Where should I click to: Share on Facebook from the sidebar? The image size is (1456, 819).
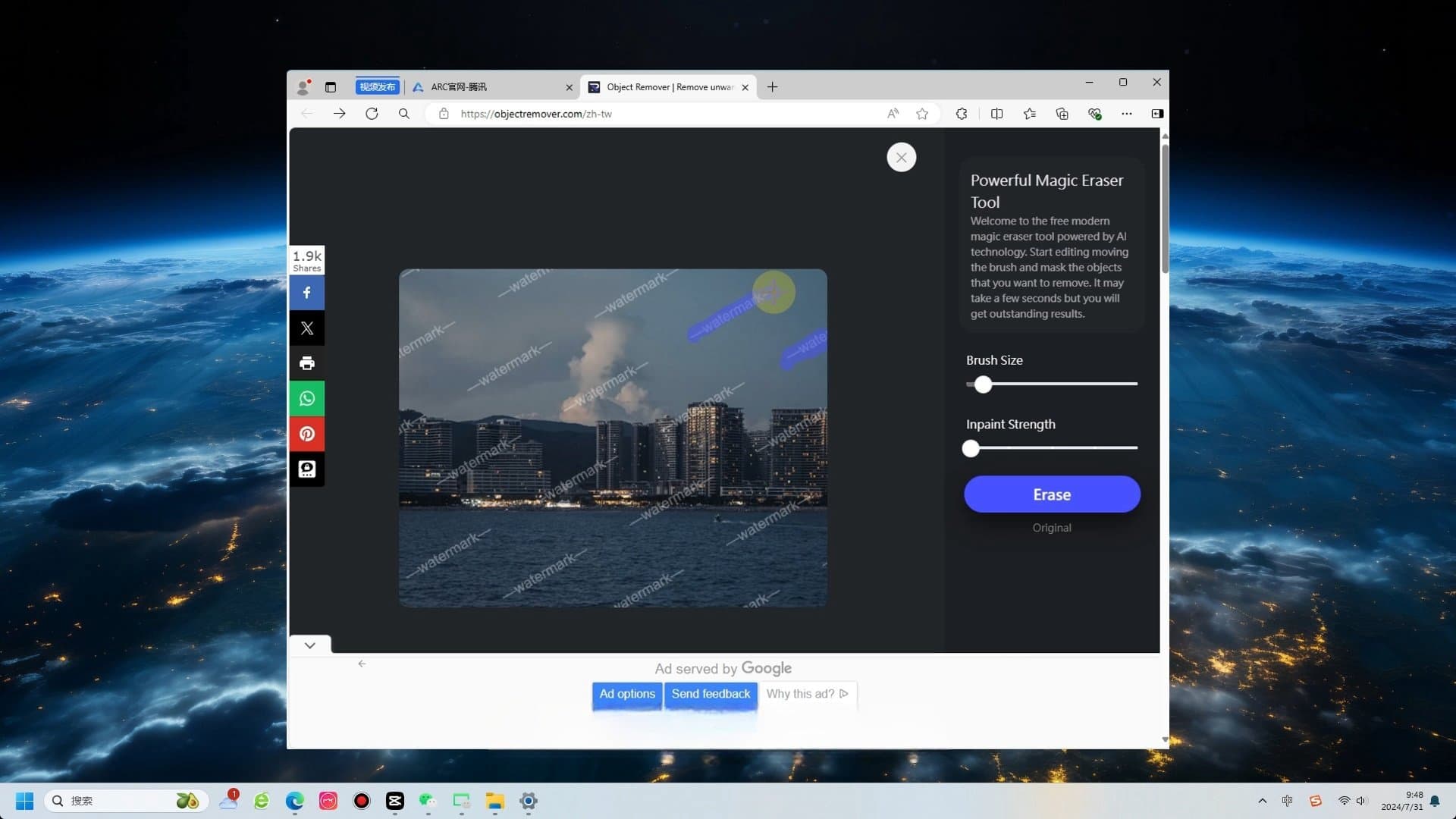tap(306, 293)
